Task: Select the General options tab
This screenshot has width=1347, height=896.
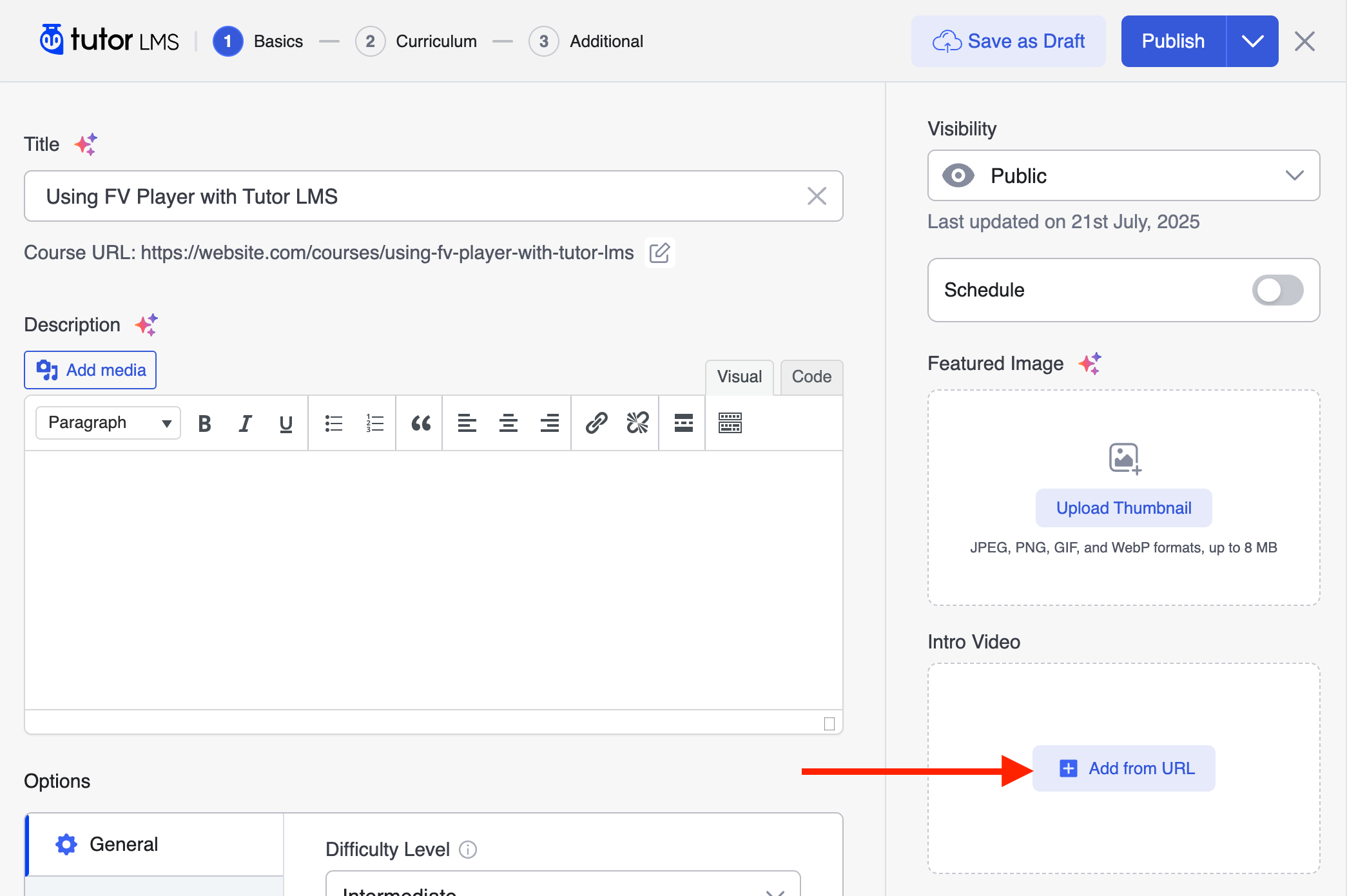Action: pyautogui.click(x=155, y=844)
